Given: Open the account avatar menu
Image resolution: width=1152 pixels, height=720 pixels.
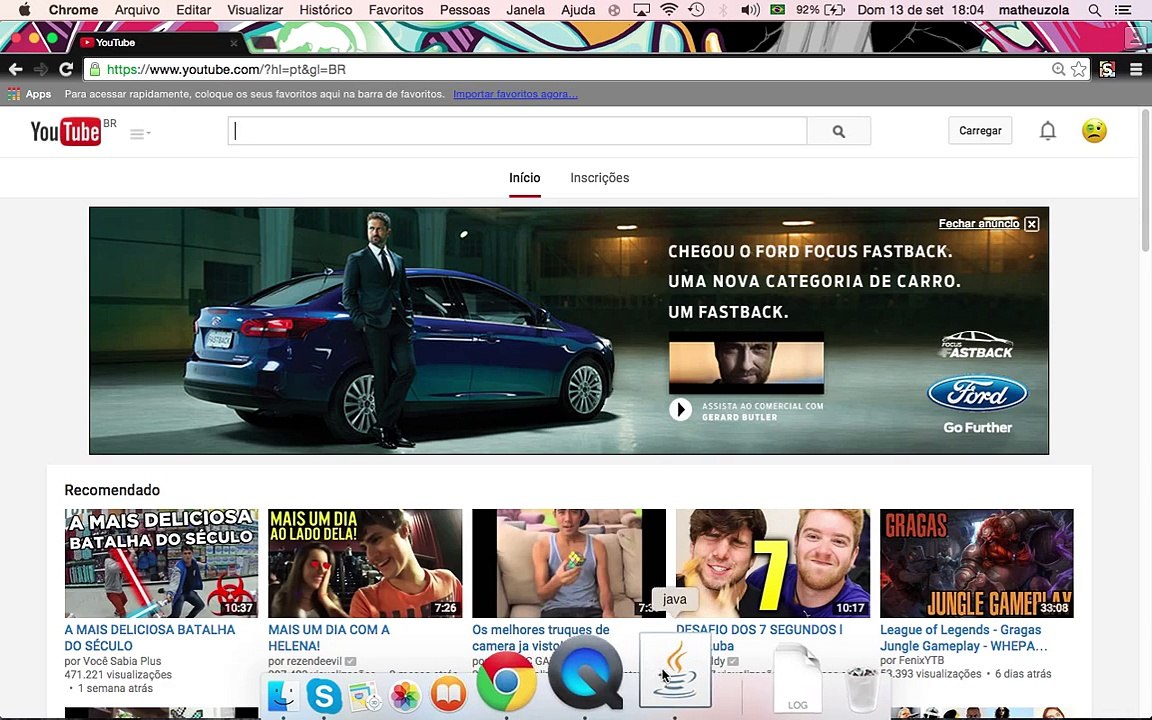Looking at the screenshot, I should [1094, 131].
